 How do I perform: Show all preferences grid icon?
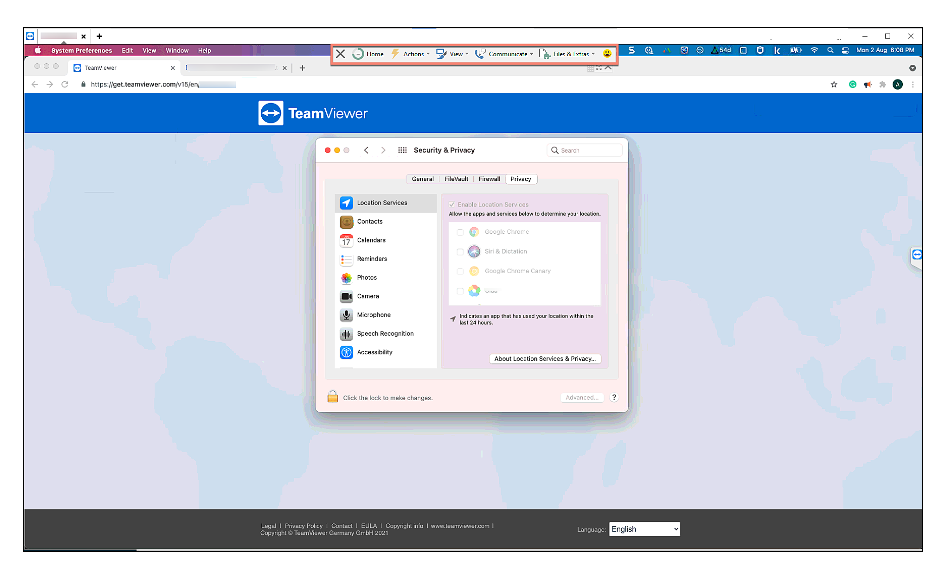click(402, 150)
